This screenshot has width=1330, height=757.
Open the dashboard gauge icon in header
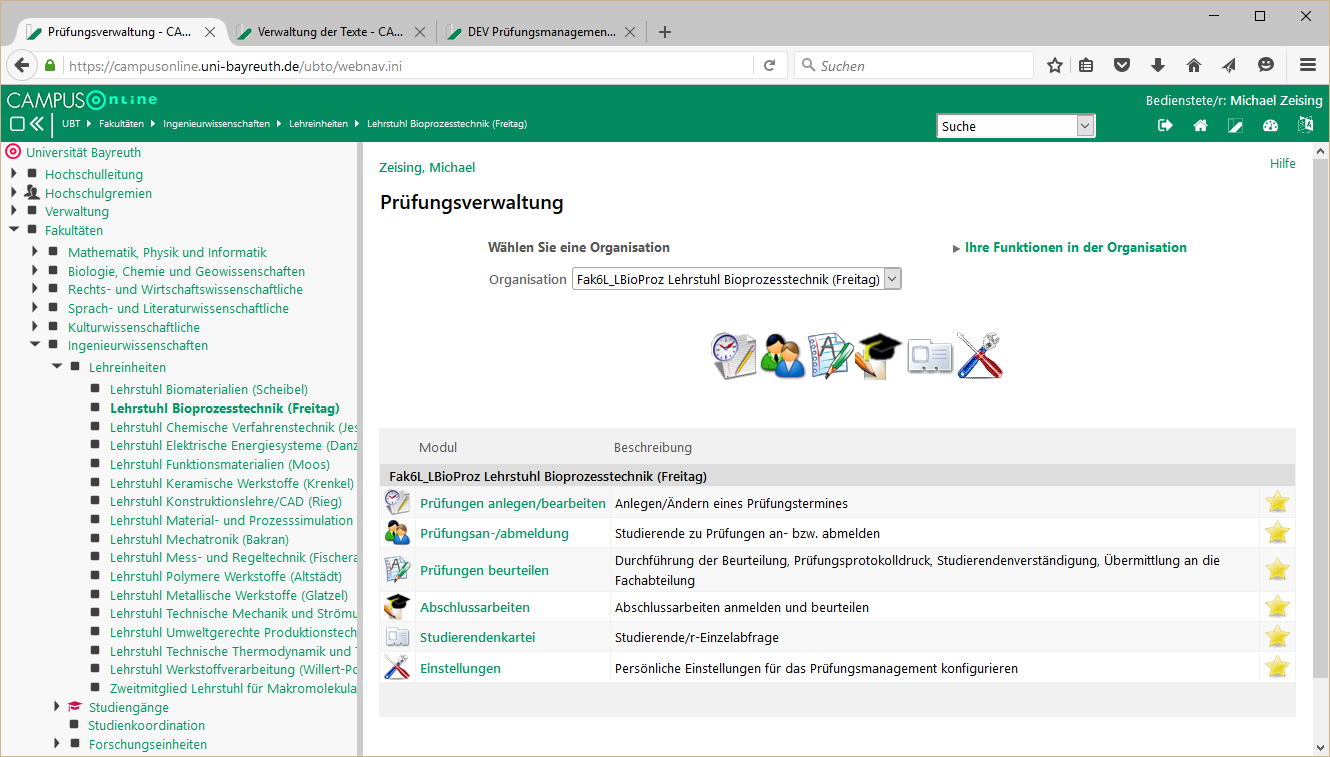tap(1271, 125)
